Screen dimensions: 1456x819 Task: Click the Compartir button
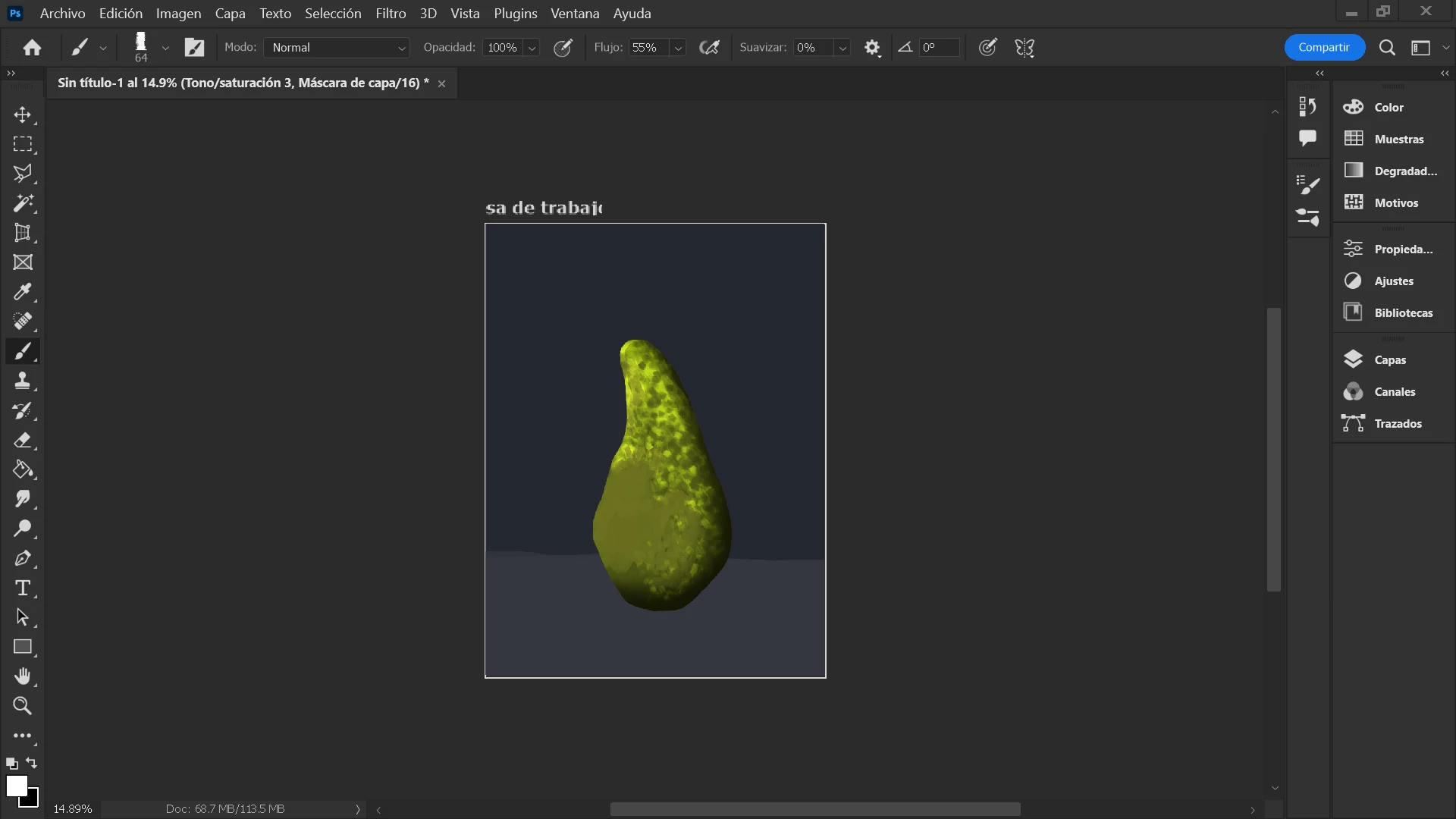coord(1324,47)
